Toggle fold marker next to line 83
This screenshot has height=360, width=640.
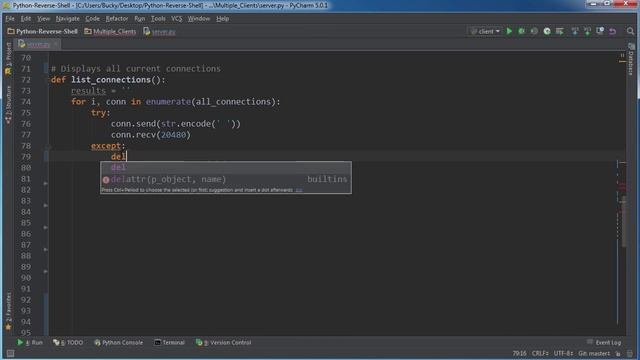(46, 206)
